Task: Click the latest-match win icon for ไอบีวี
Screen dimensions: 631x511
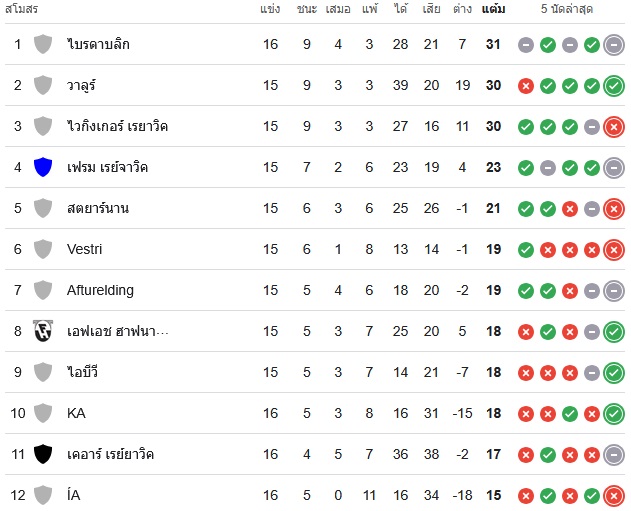Action: (x=614, y=373)
